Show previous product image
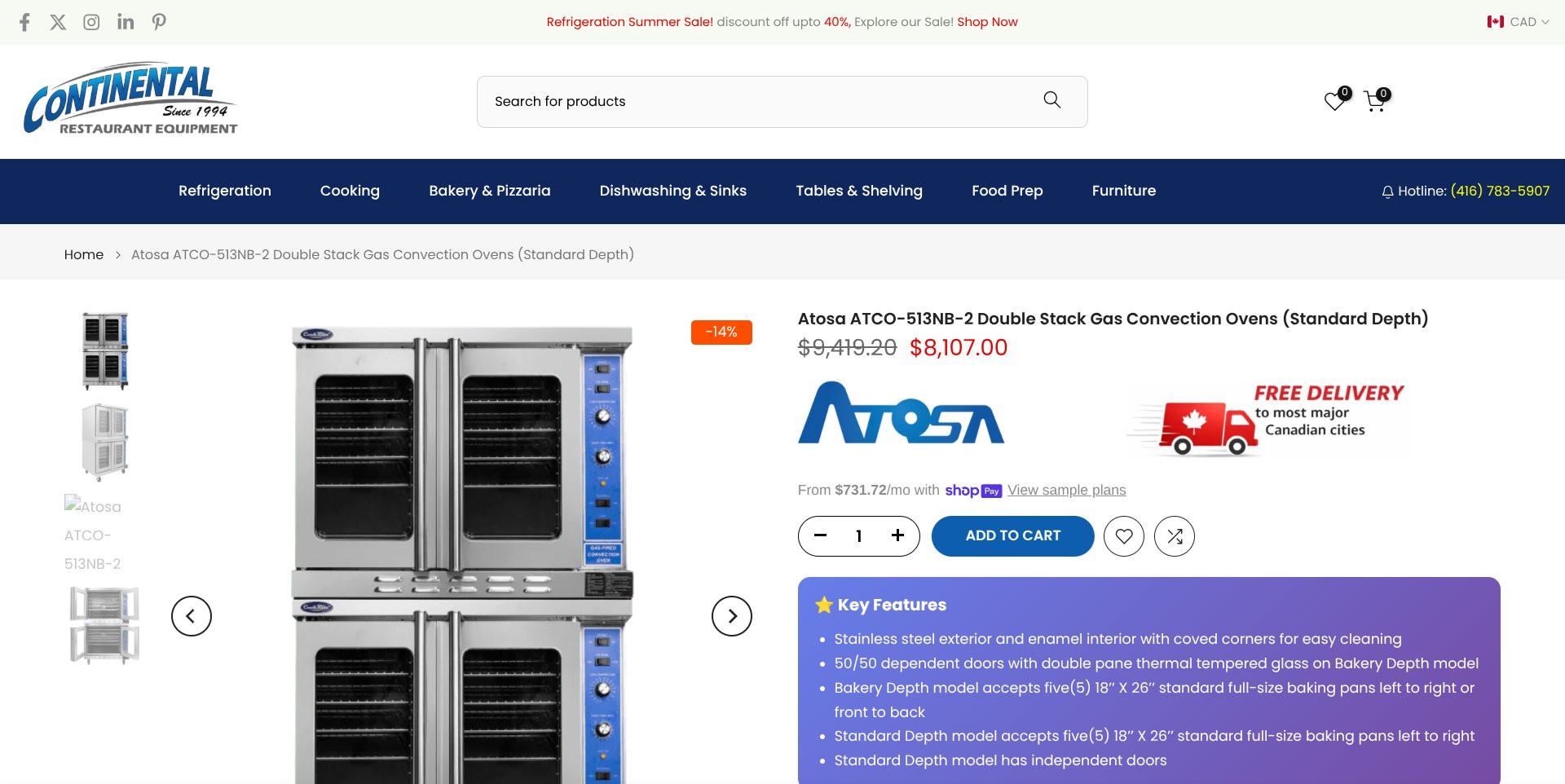The height and width of the screenshot is (784, 1565). click(x=192, y=616)
